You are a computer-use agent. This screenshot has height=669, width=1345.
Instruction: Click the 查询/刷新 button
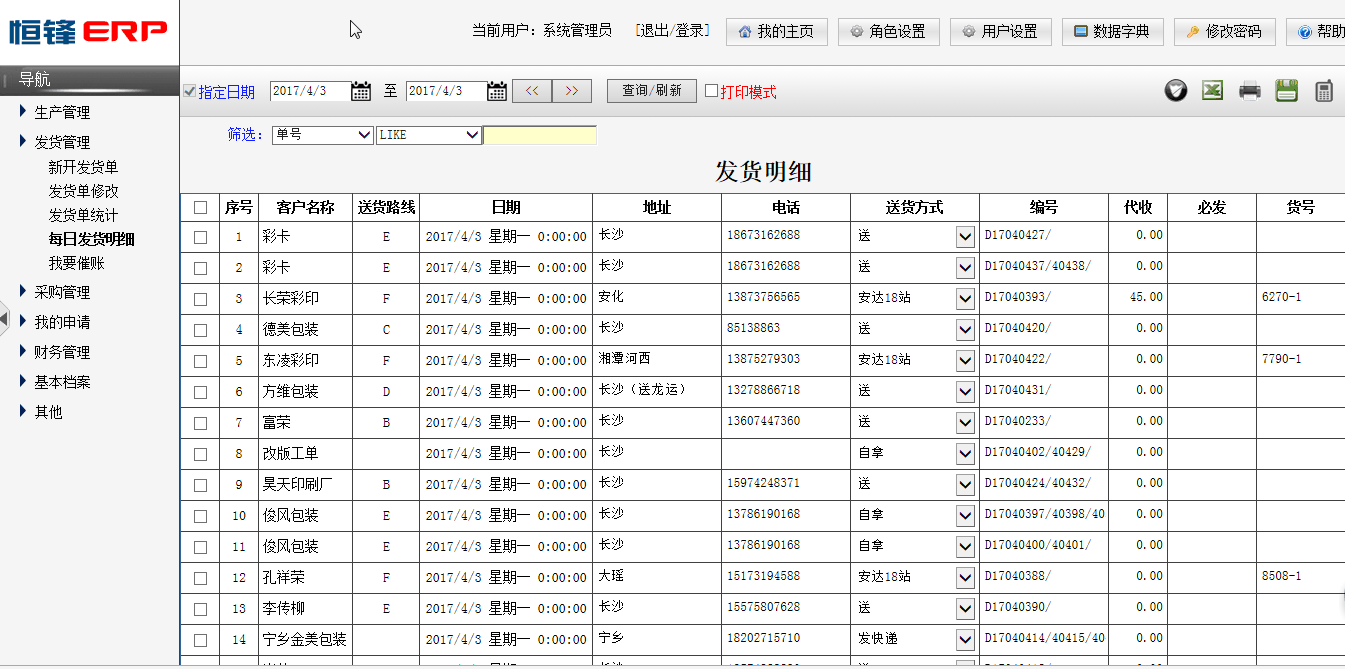(x=651, y=91)
